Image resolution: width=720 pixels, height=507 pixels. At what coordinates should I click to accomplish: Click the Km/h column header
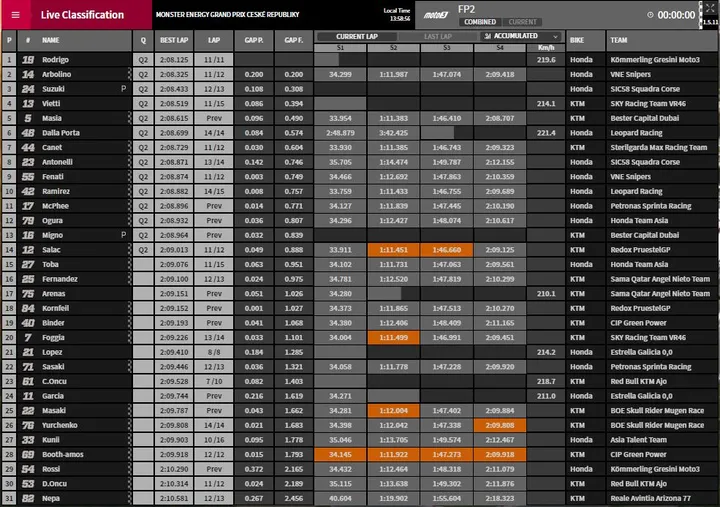[546, 48]
